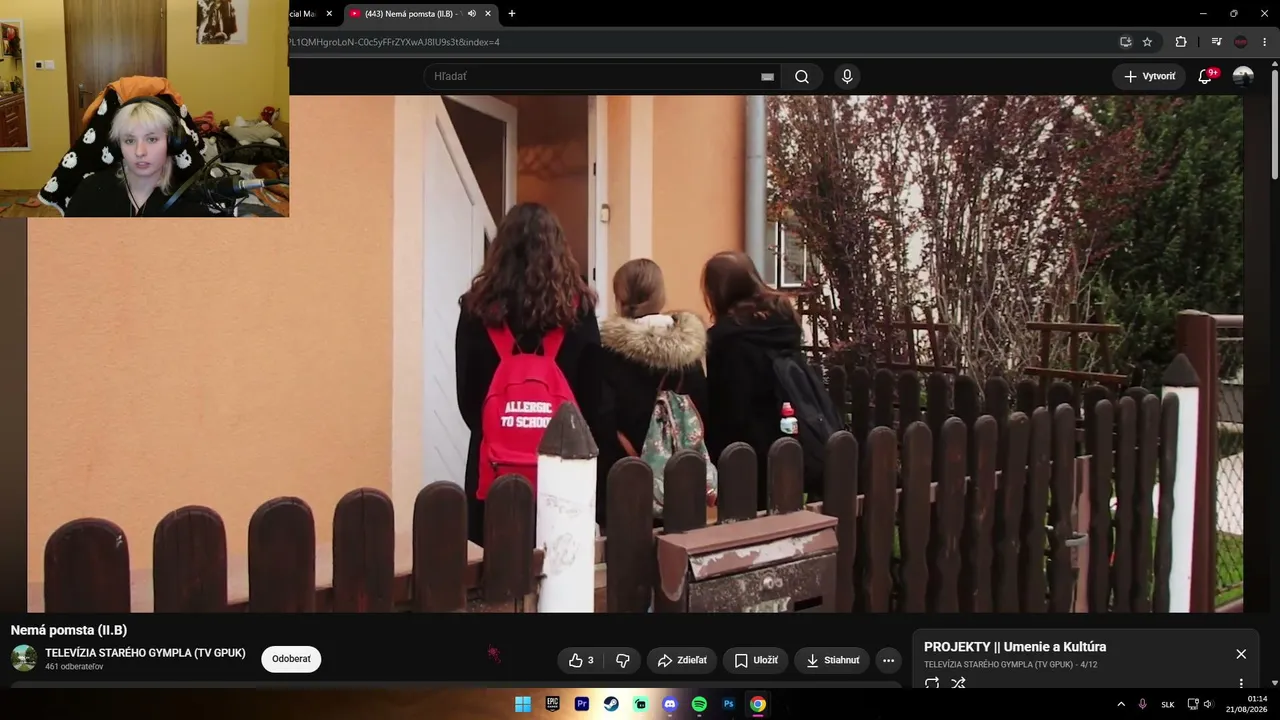Open the on-screen keyboard in search box
This screenshot has height=720, width=1280.
(767, 77)
